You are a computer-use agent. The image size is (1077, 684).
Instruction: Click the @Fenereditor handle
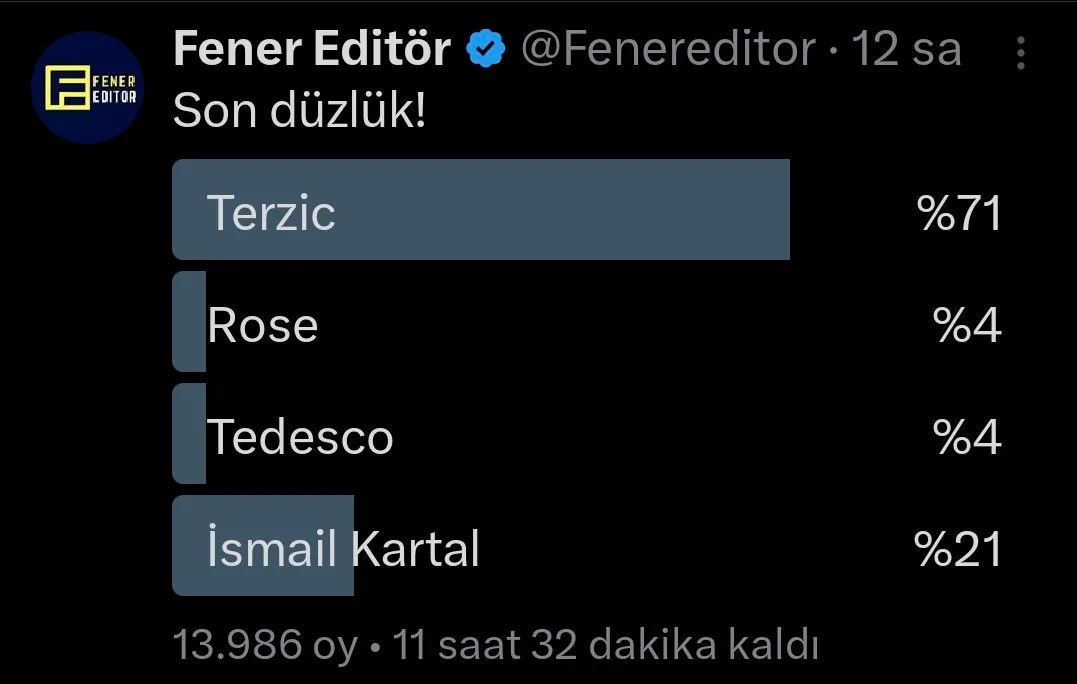point(668,49)
